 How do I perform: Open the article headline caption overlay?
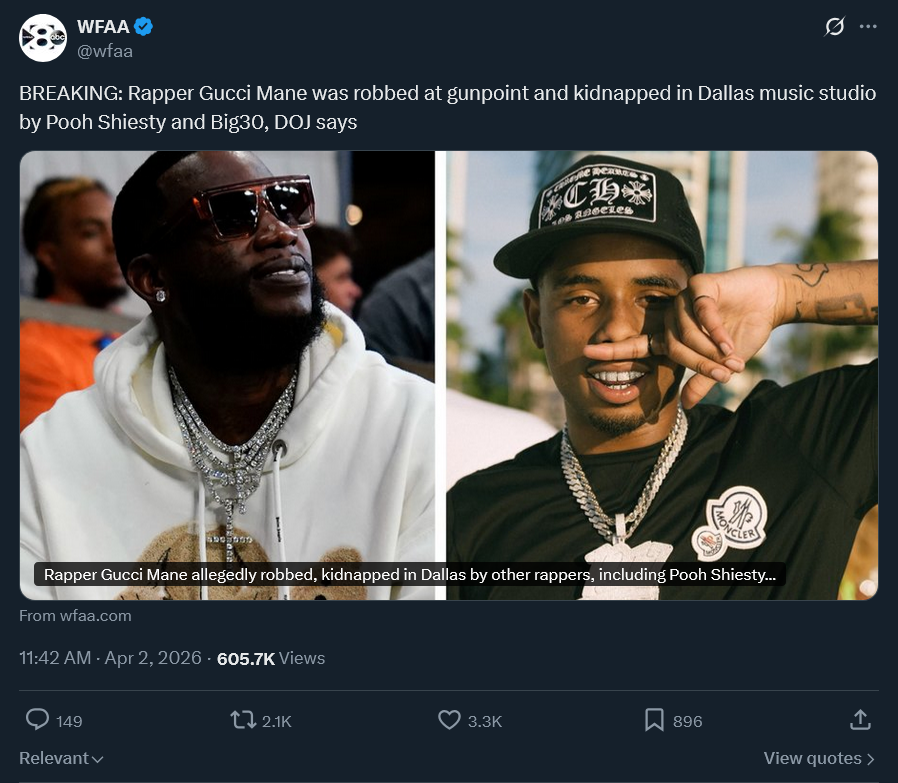(x=409, y=575)
